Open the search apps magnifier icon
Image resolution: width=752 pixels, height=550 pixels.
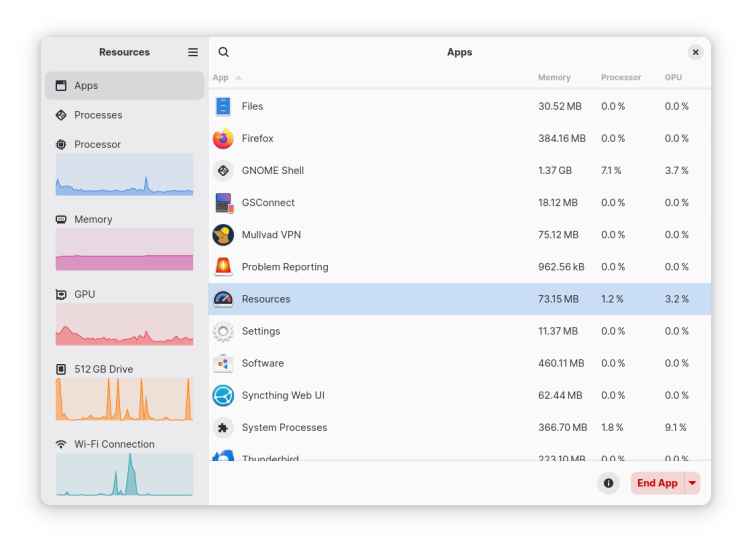coord(224,52)
